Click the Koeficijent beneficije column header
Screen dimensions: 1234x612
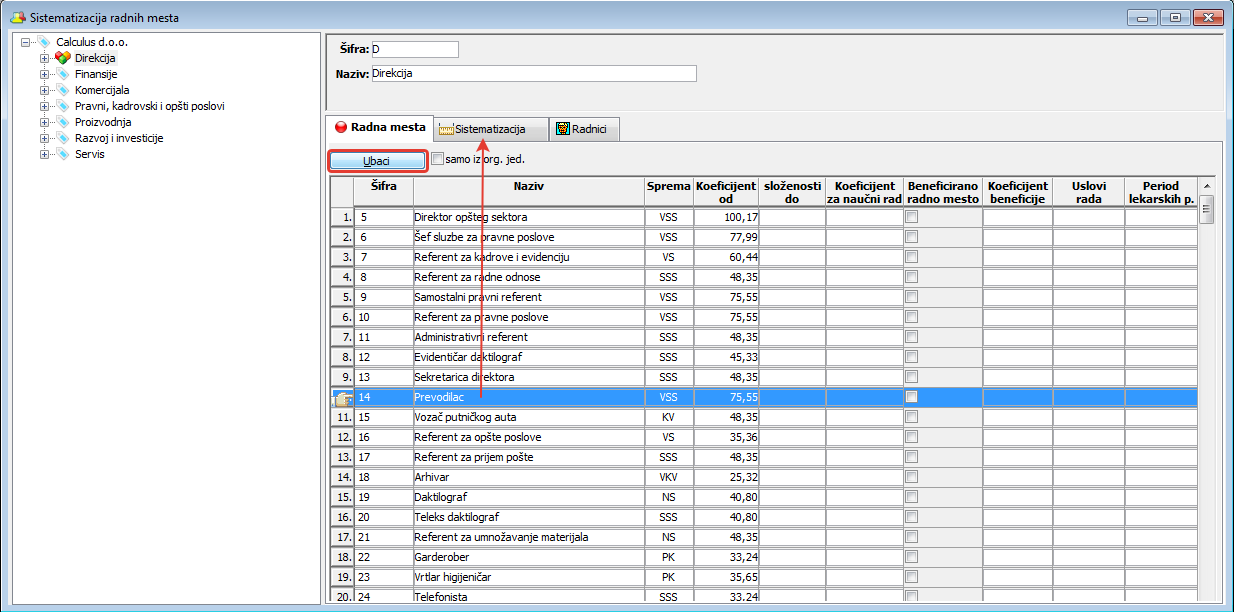click(x=1017, y=193)
